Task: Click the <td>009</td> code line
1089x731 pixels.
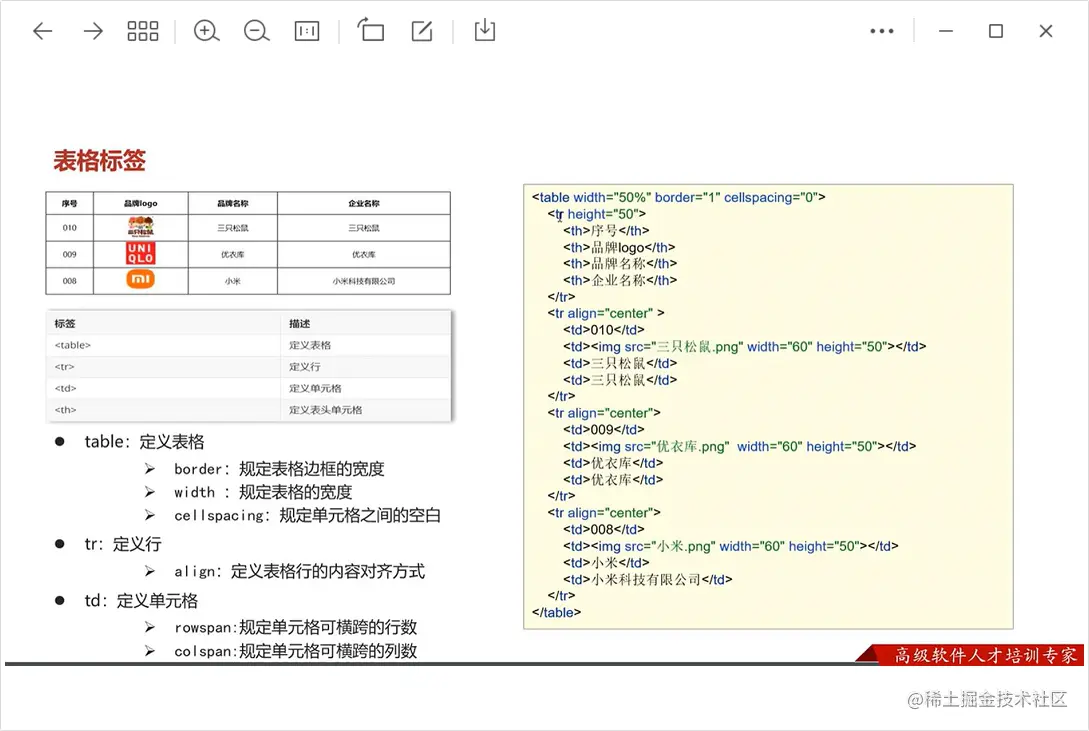Action: (604, 429)
